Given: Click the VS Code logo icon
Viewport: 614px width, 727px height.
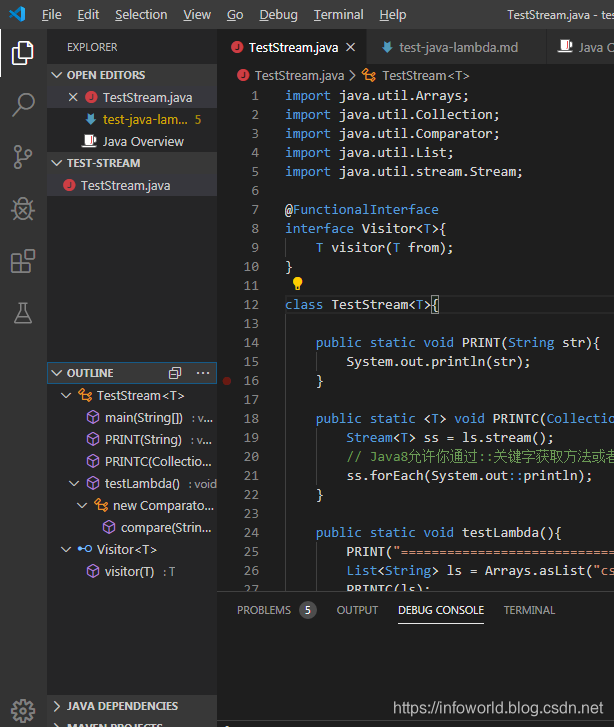Looking at the screenshot, I should tap(17, 14).
